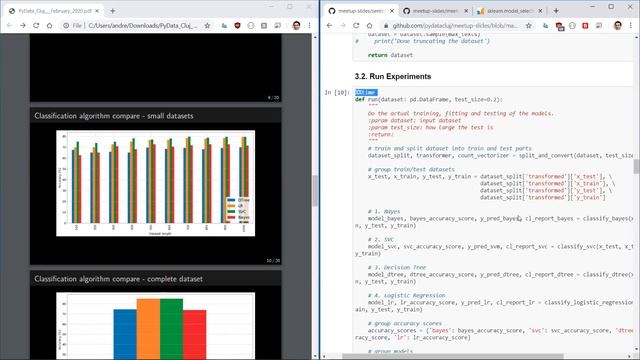Click the complete dataset bar chart
This screenshot has width=640, height=360.
pos(156,326)
